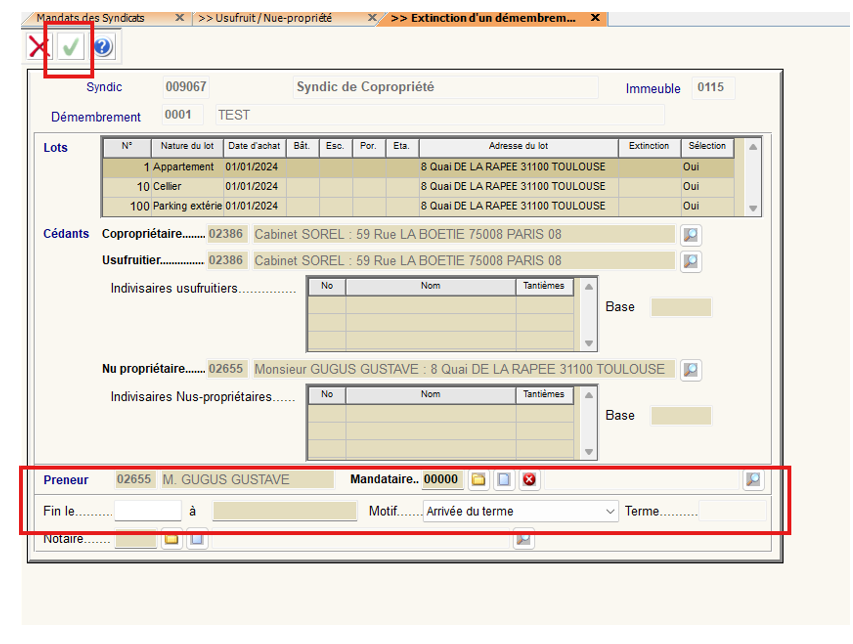This screenshot has width=853, height=644.
Task: Close the Extinction d'un démembrement tab
Action: (x=596, y=18)
